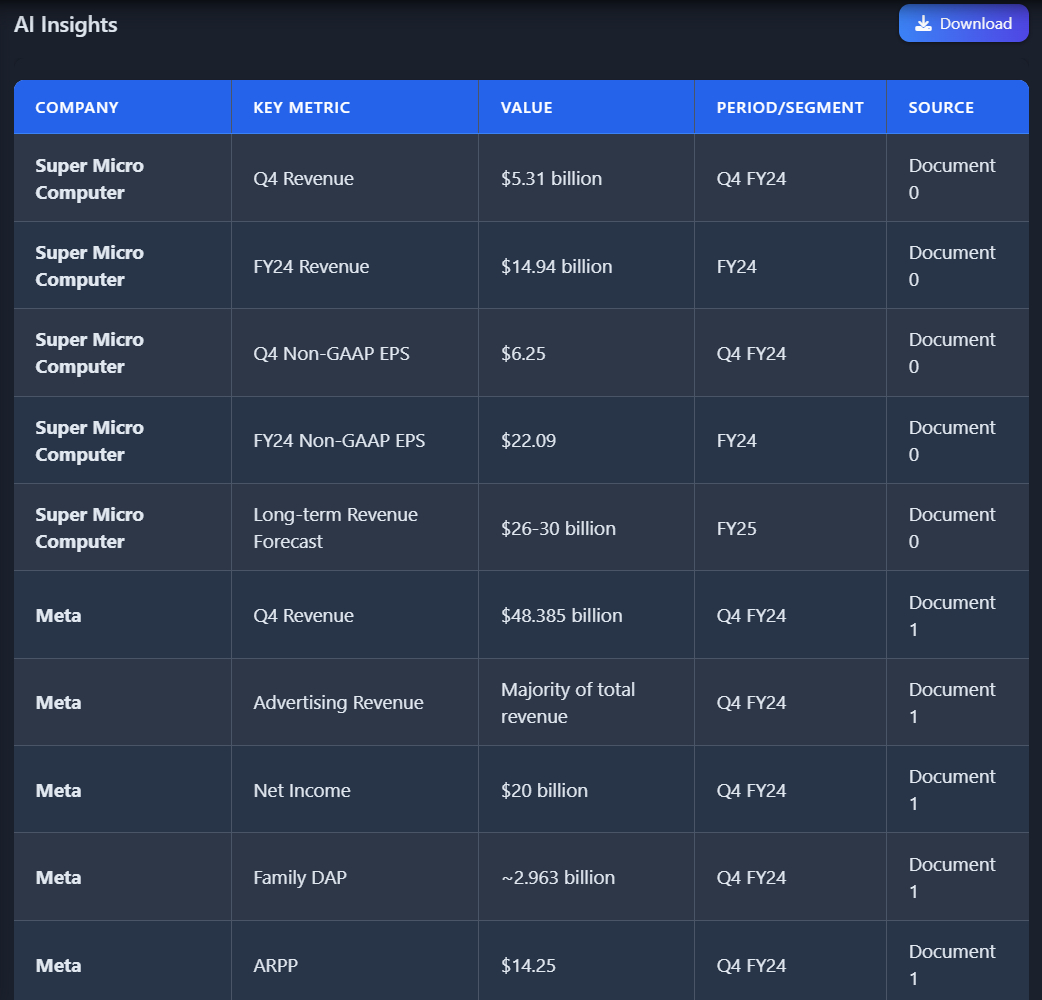Select the AI Insights heading

pos(66,25)
